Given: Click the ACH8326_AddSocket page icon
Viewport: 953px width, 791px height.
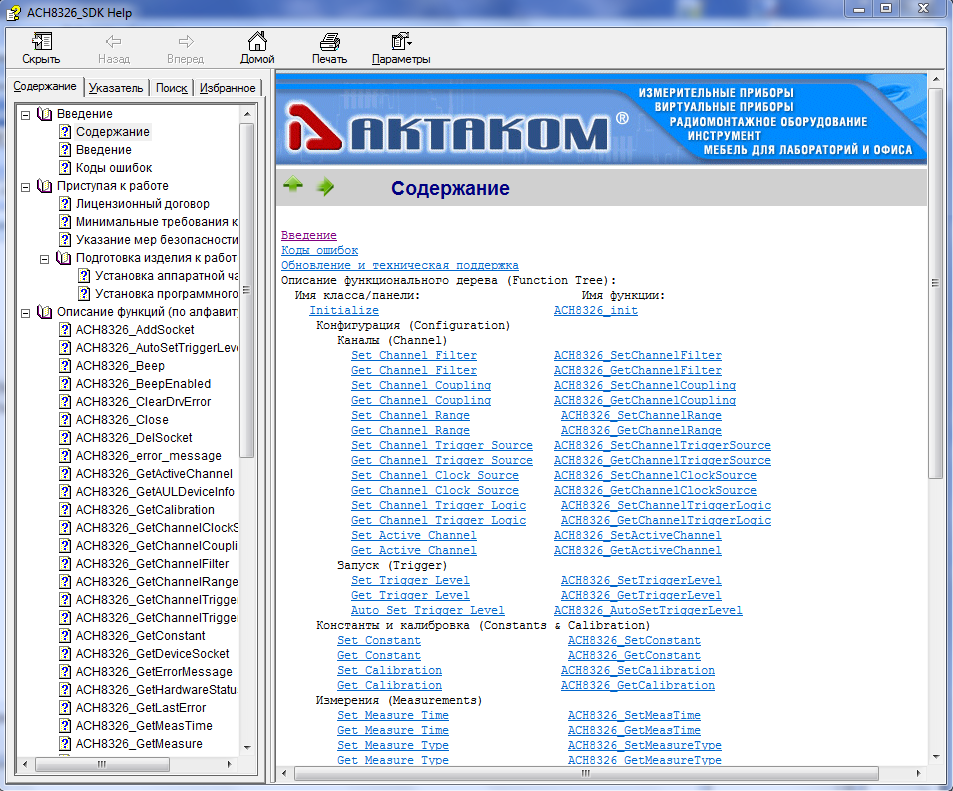Looking at the screenshot, I should point(65,330).
